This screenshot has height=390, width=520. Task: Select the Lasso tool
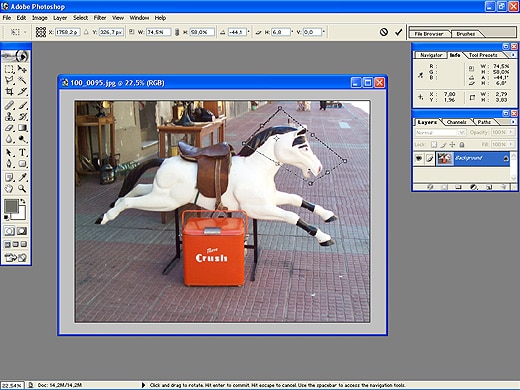coord(9,80)
